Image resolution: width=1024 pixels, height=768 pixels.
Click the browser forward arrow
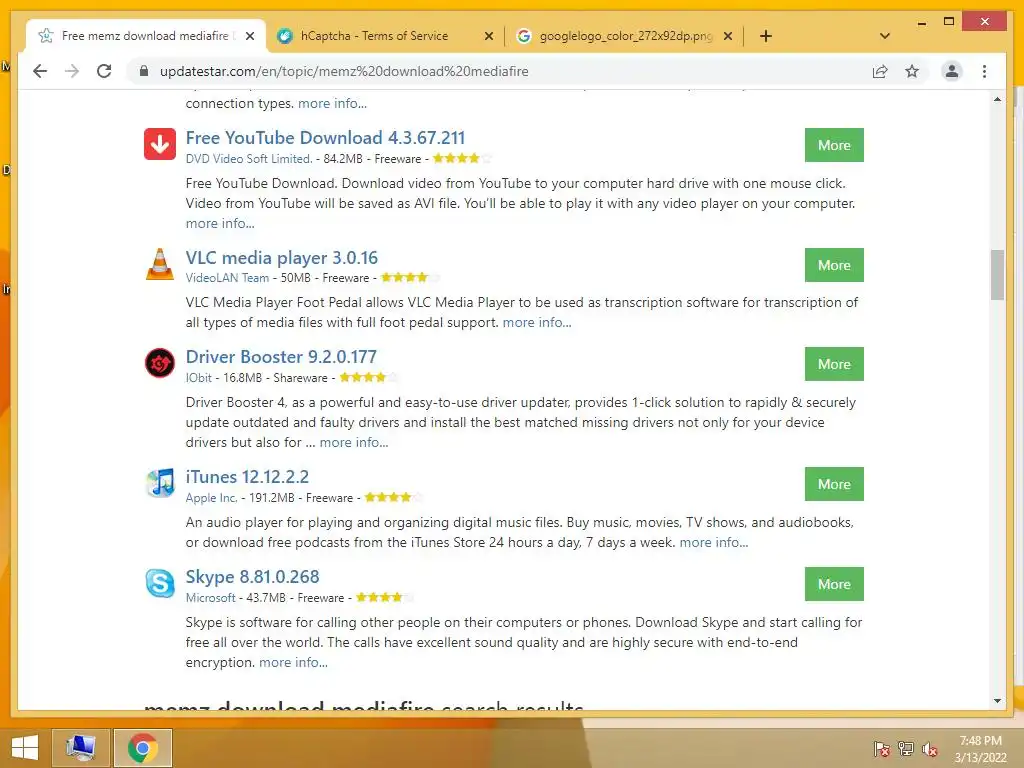pyautogui.click(x=72, y=71)
